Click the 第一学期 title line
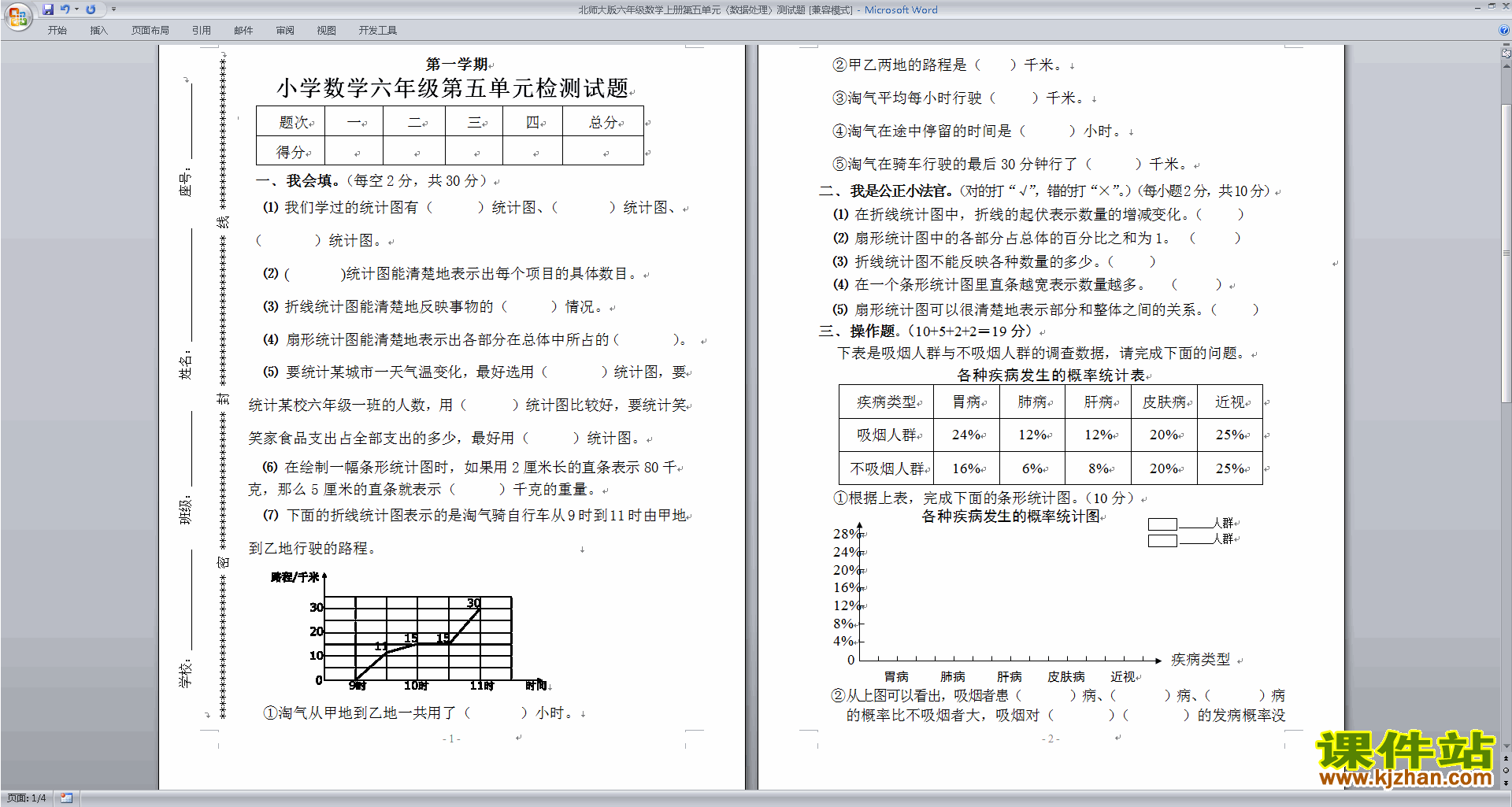Image resolution: width=1512 pixels, height=807 pixels. click(x=457, y=64)
